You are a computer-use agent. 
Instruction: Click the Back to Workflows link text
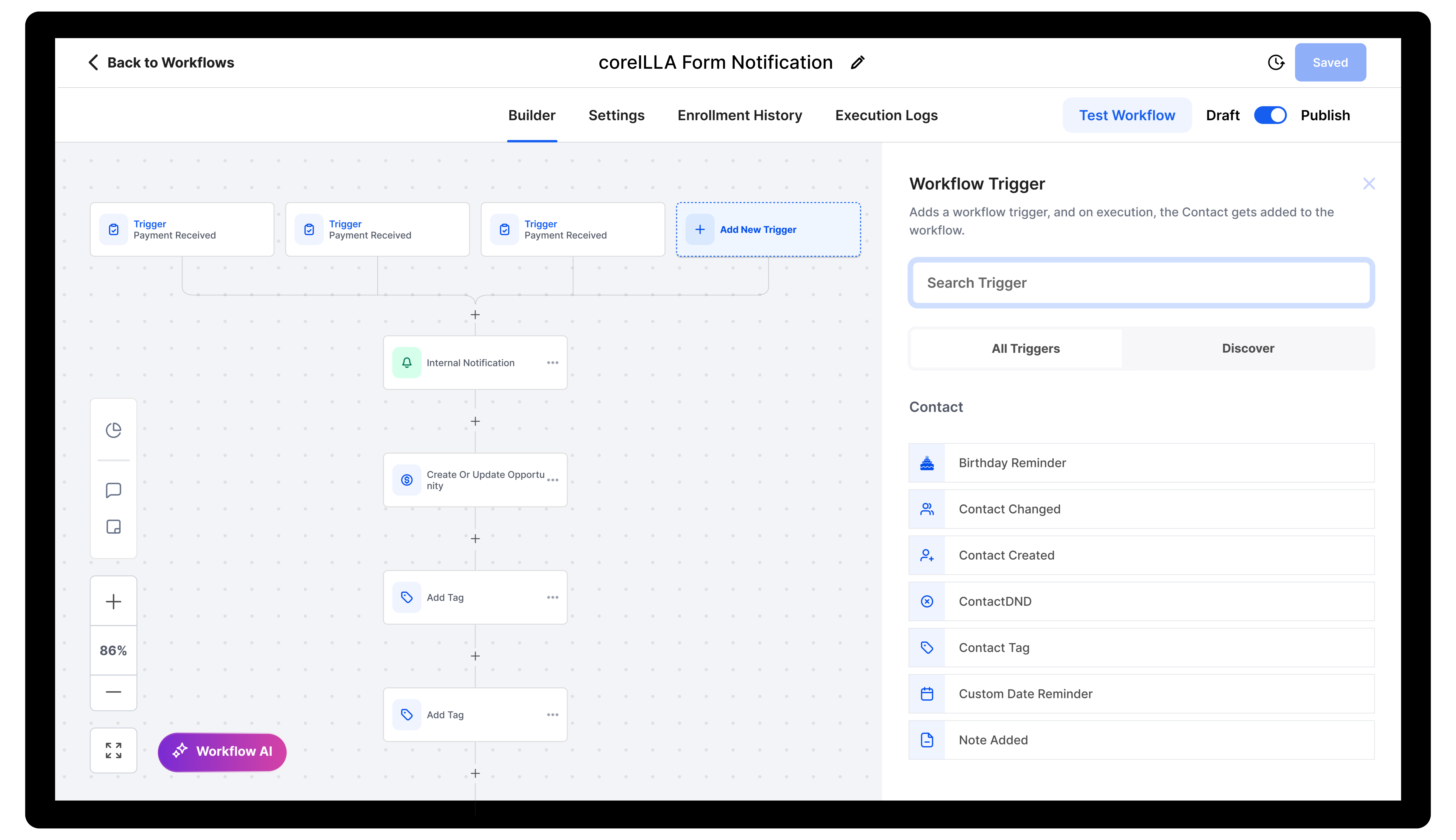[x=171, y=62]
